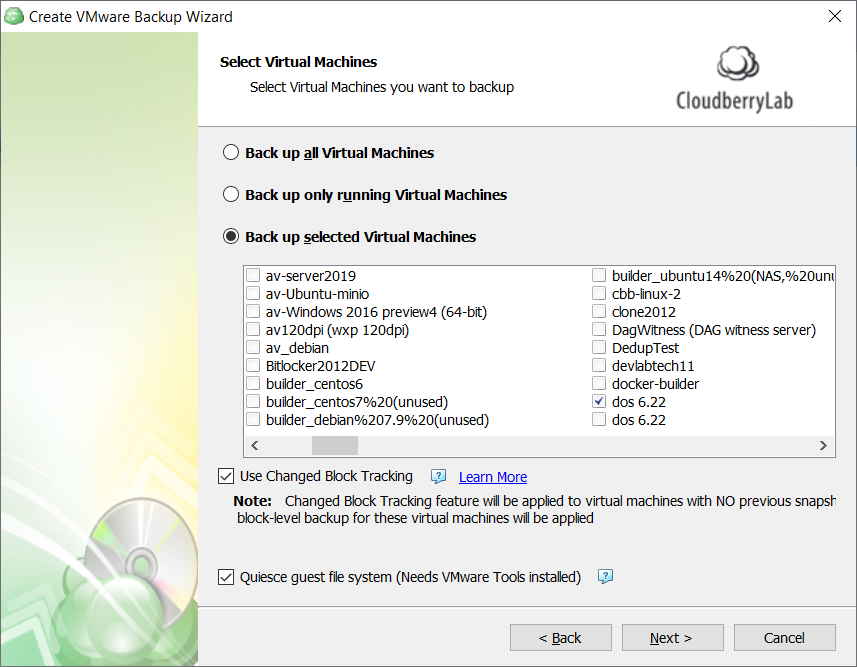
Task: Click the VM list left scroll arrow
Action: (254, 445)
